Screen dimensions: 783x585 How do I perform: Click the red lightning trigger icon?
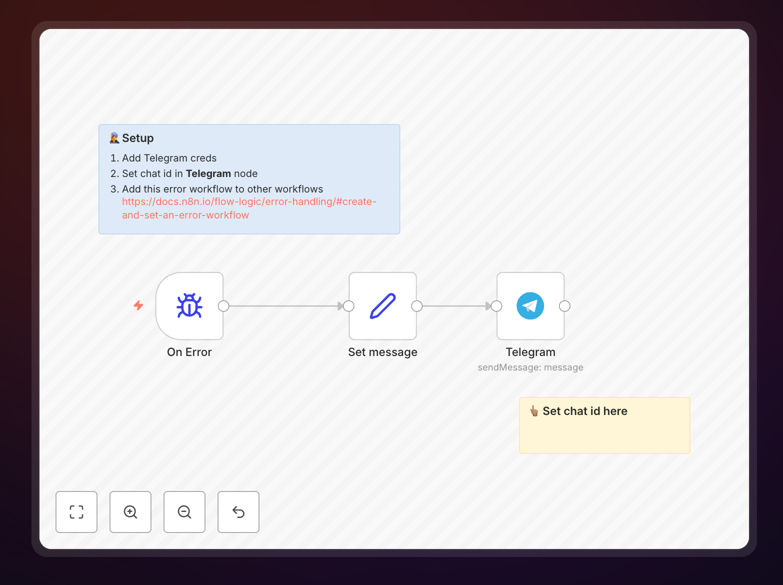pyautogui.click(x=138, y=305)
